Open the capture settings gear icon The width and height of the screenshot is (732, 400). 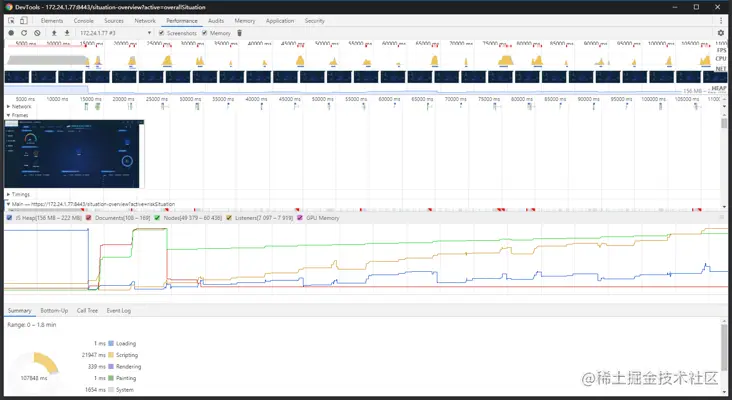tap(721, 33)
